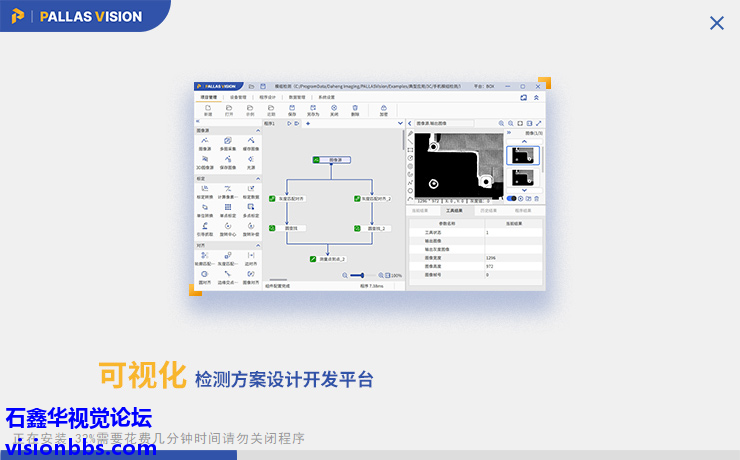Select the 多图采集 multi-image capture tool

click(227, 142)
